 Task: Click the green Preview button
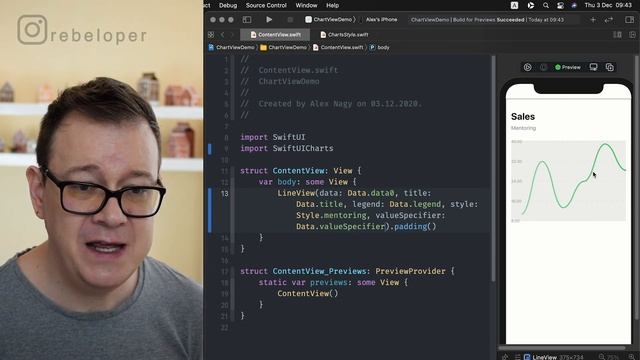click(x=568, y=67)
